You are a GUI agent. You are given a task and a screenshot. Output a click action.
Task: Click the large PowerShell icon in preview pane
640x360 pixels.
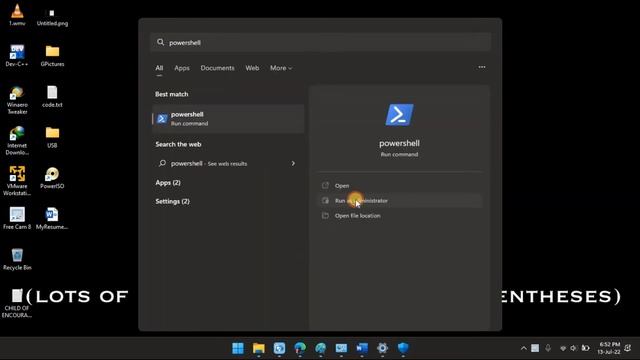tap(399, 115)
